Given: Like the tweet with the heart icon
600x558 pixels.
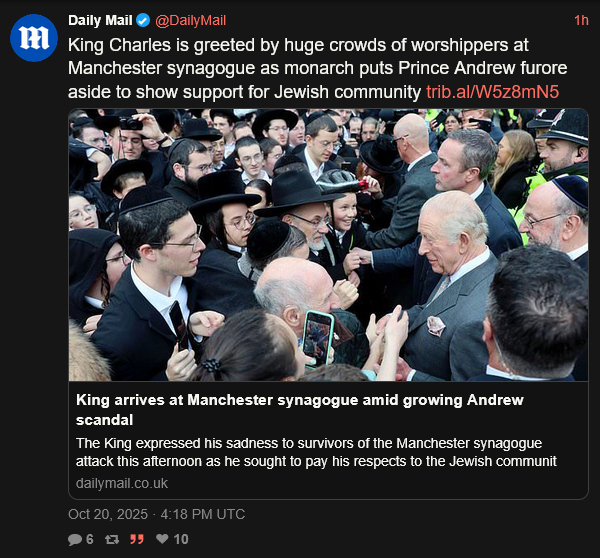Looking at the screenshot, I should tap(162, 539).
